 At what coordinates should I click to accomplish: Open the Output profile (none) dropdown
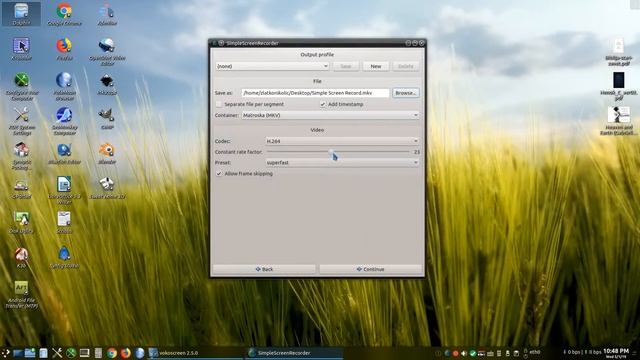(272, 66)
